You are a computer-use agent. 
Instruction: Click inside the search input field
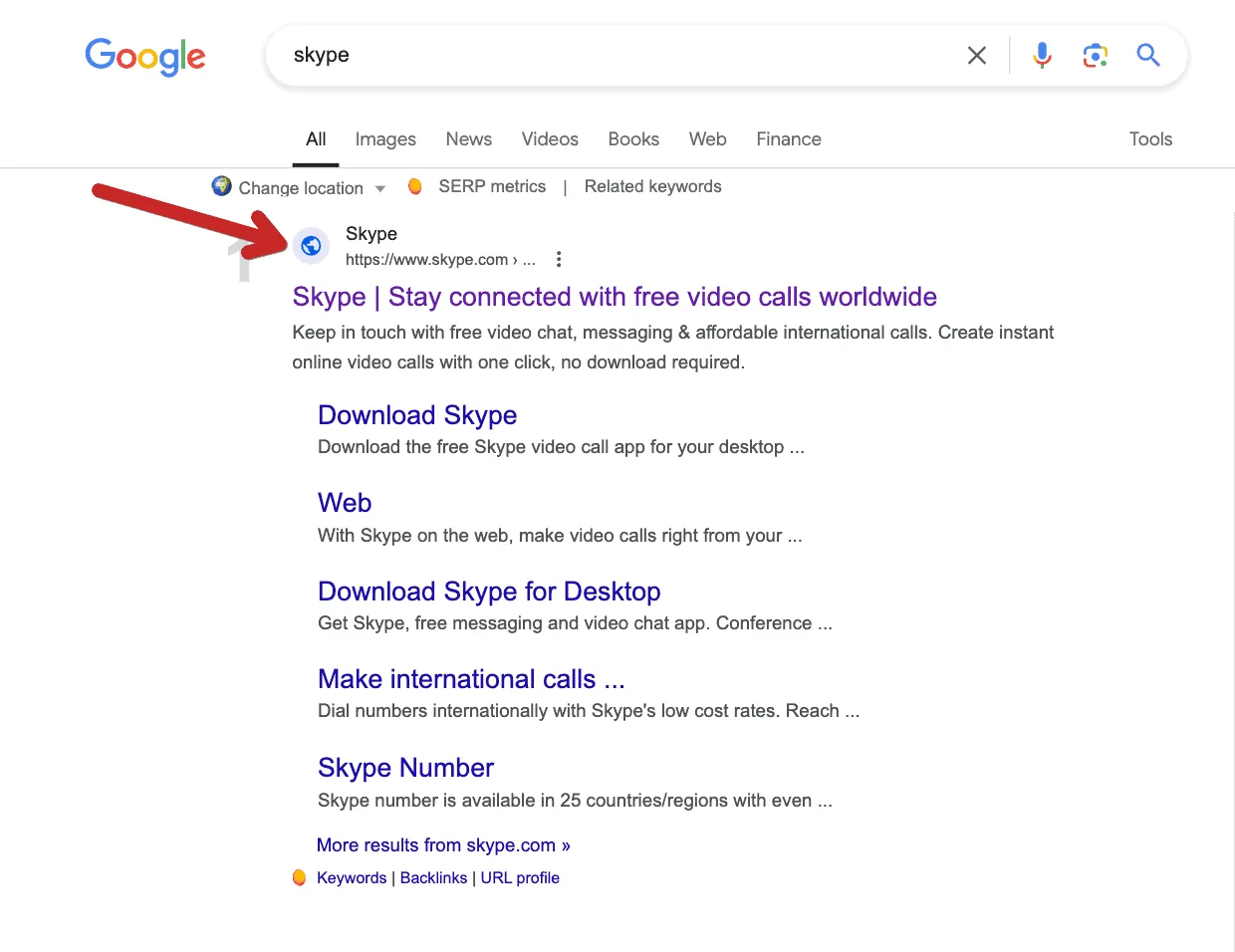coord(598,56)
